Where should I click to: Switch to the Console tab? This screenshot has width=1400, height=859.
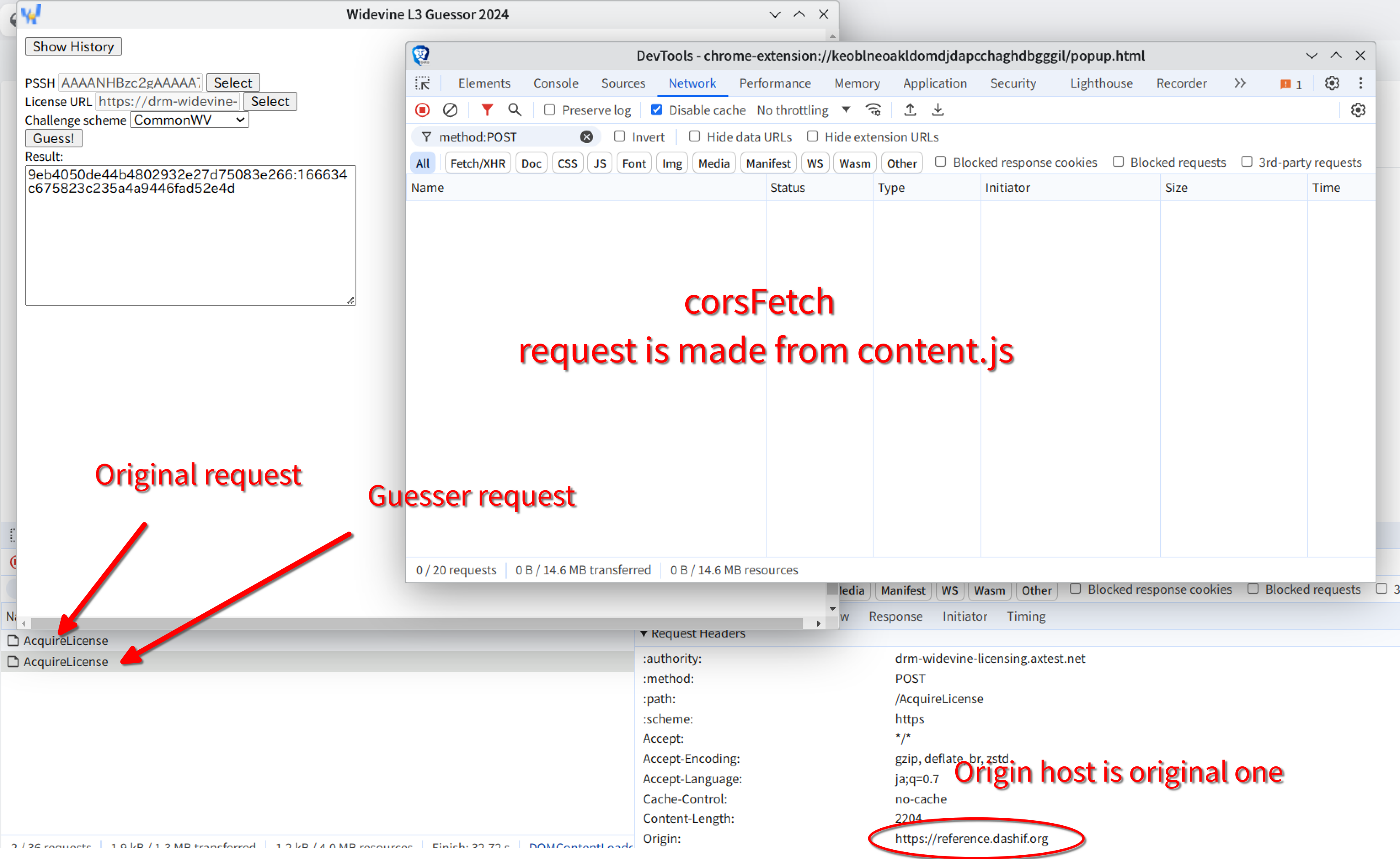click(555, 83)
